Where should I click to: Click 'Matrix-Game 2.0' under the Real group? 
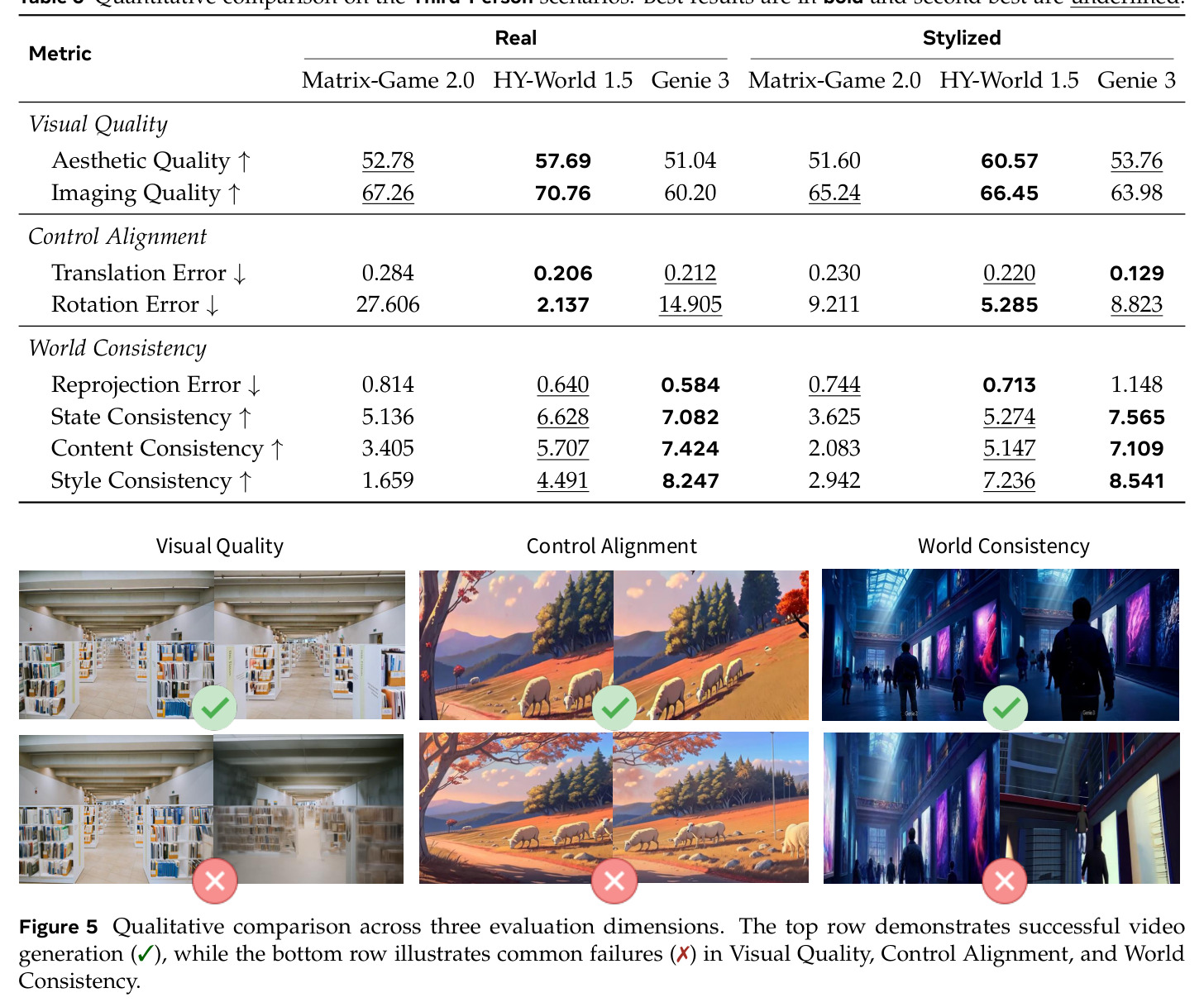[388, 80]
